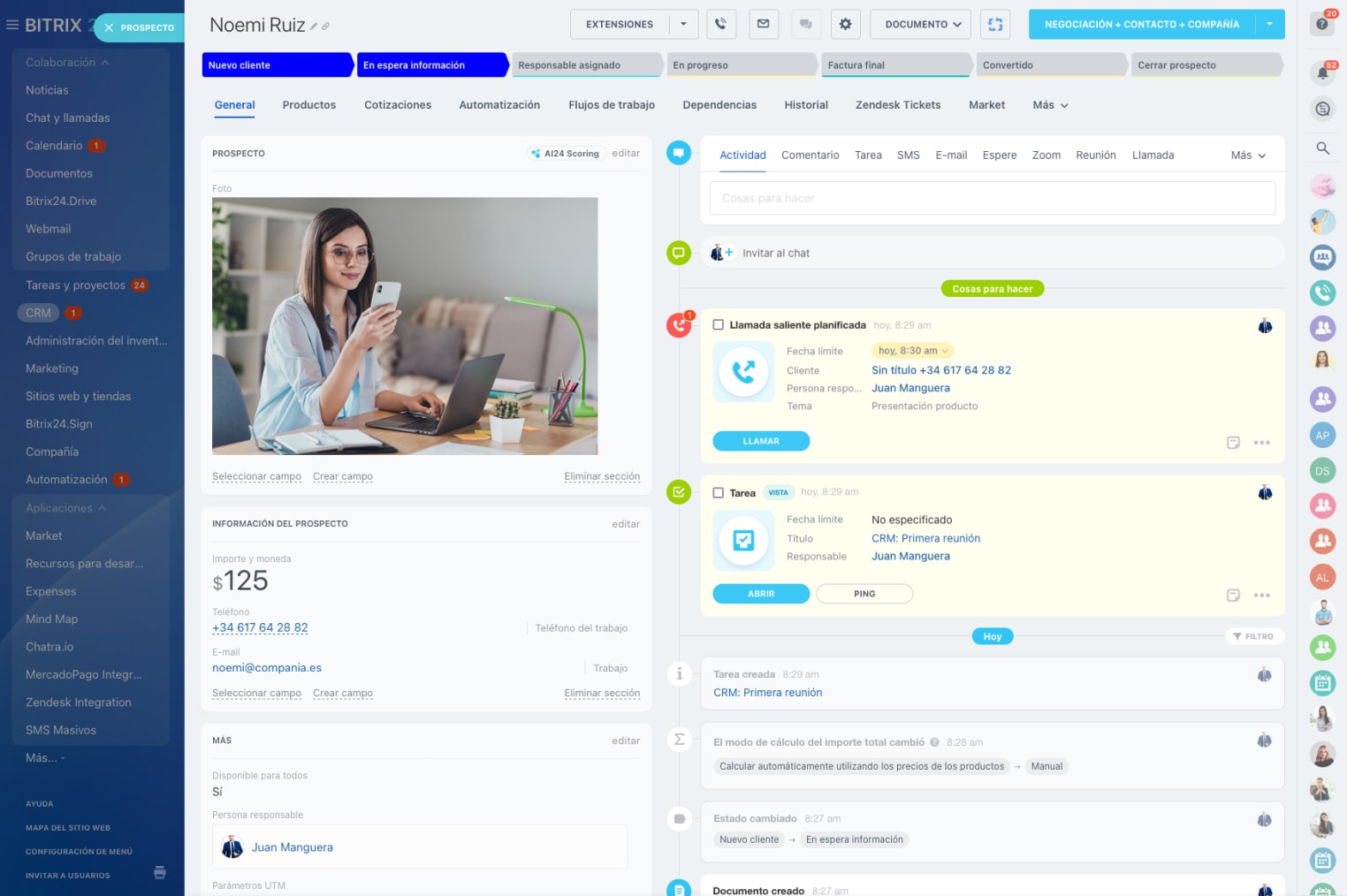Open the Documento dropdown
The width and height of the screenshot is (1347, 896).
(920, 25)
